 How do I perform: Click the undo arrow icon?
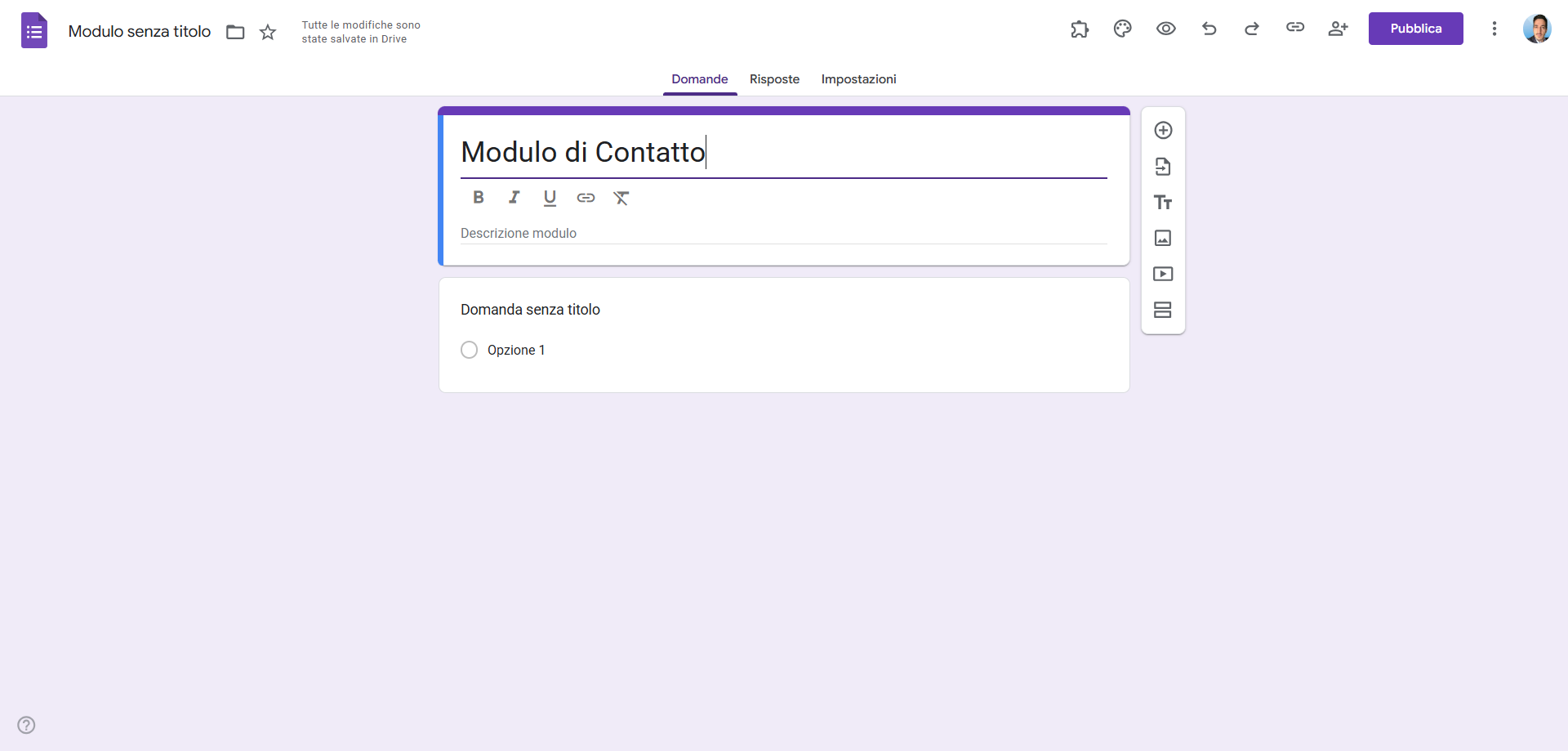point(1209,29)
